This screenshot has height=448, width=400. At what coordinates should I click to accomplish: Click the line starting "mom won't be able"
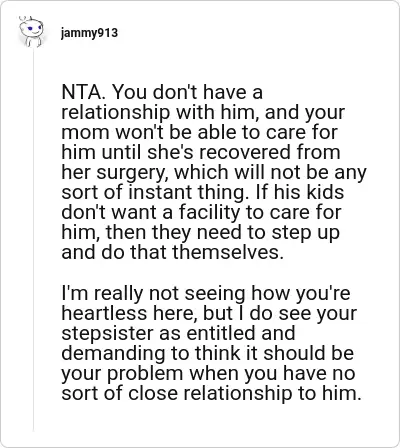click(199, 132)
